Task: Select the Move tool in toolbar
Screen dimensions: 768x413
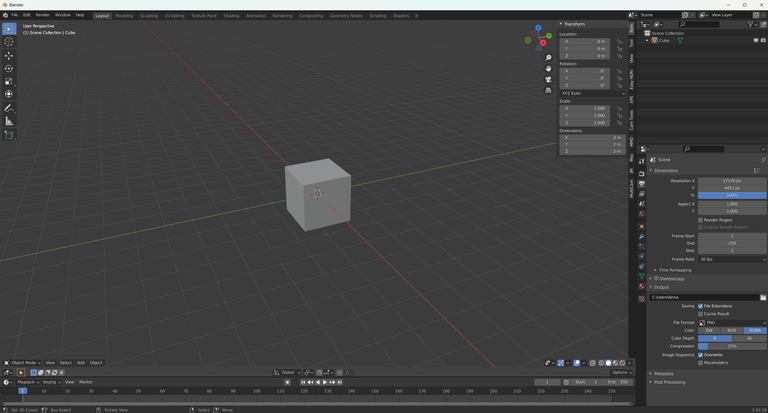Action: coord(9,56)
